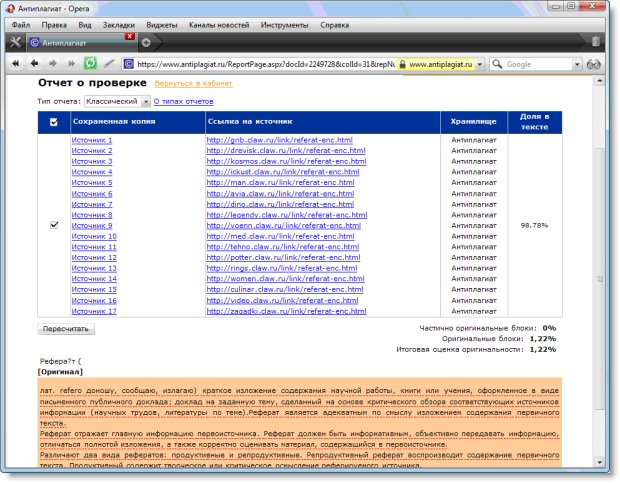620x483 pixels.
Task: Click the Доля в тексте column header
Action: (x=534, y=122)
